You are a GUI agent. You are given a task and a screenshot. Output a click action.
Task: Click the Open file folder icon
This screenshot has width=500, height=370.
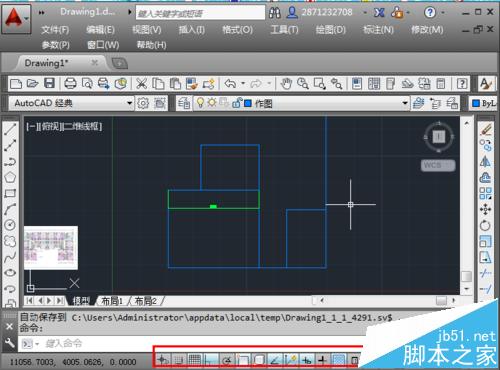click(32, 83)
